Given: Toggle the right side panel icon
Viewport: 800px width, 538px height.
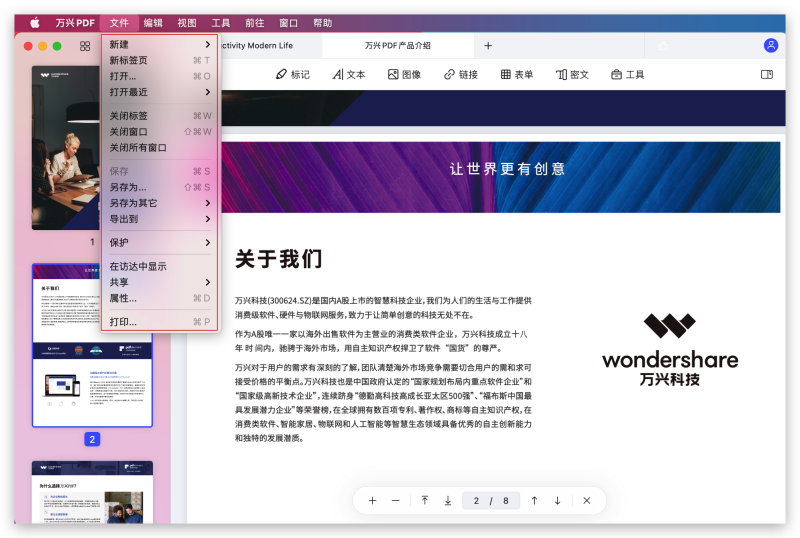Looking at the screenshot, I should pos(767,75).
